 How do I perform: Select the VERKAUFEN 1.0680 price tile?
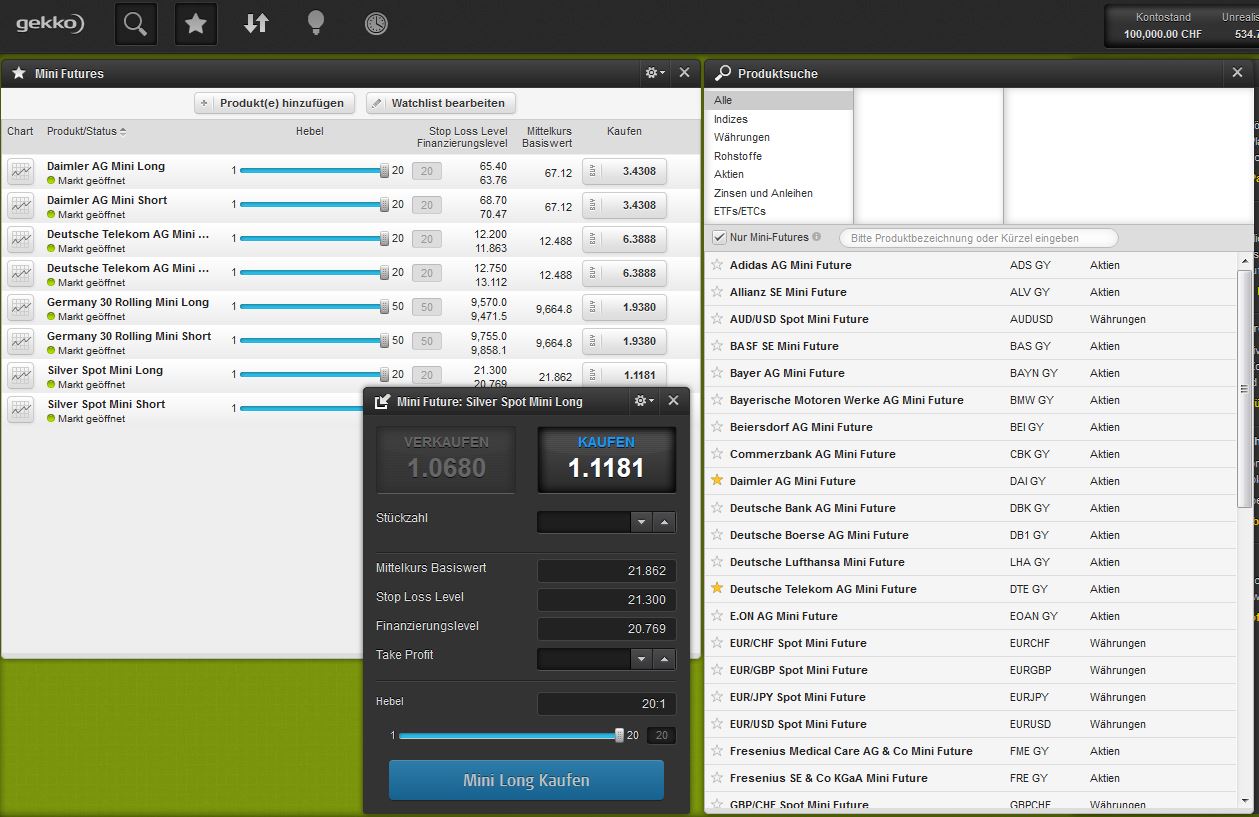click(x=446, y=460)
